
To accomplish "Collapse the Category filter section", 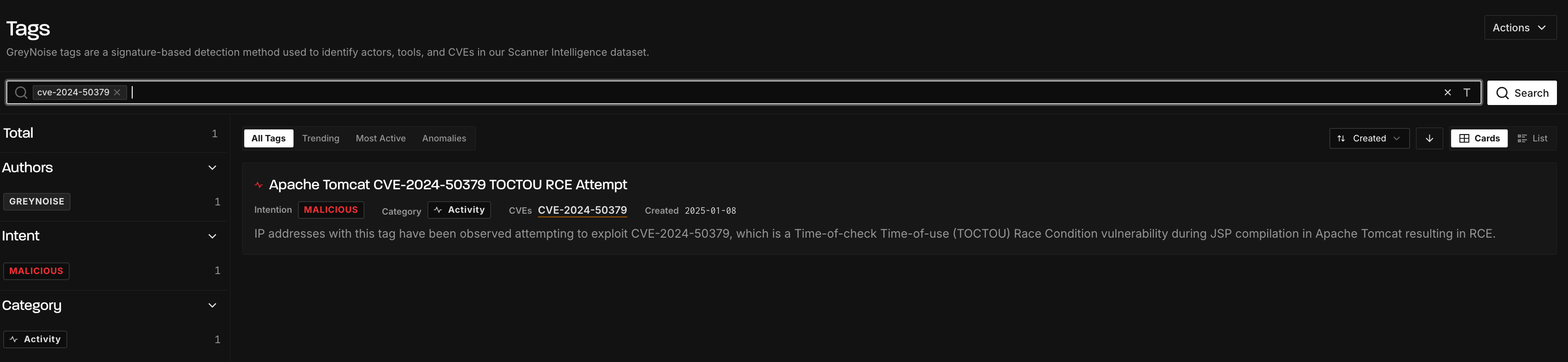I will pos(212,305).
